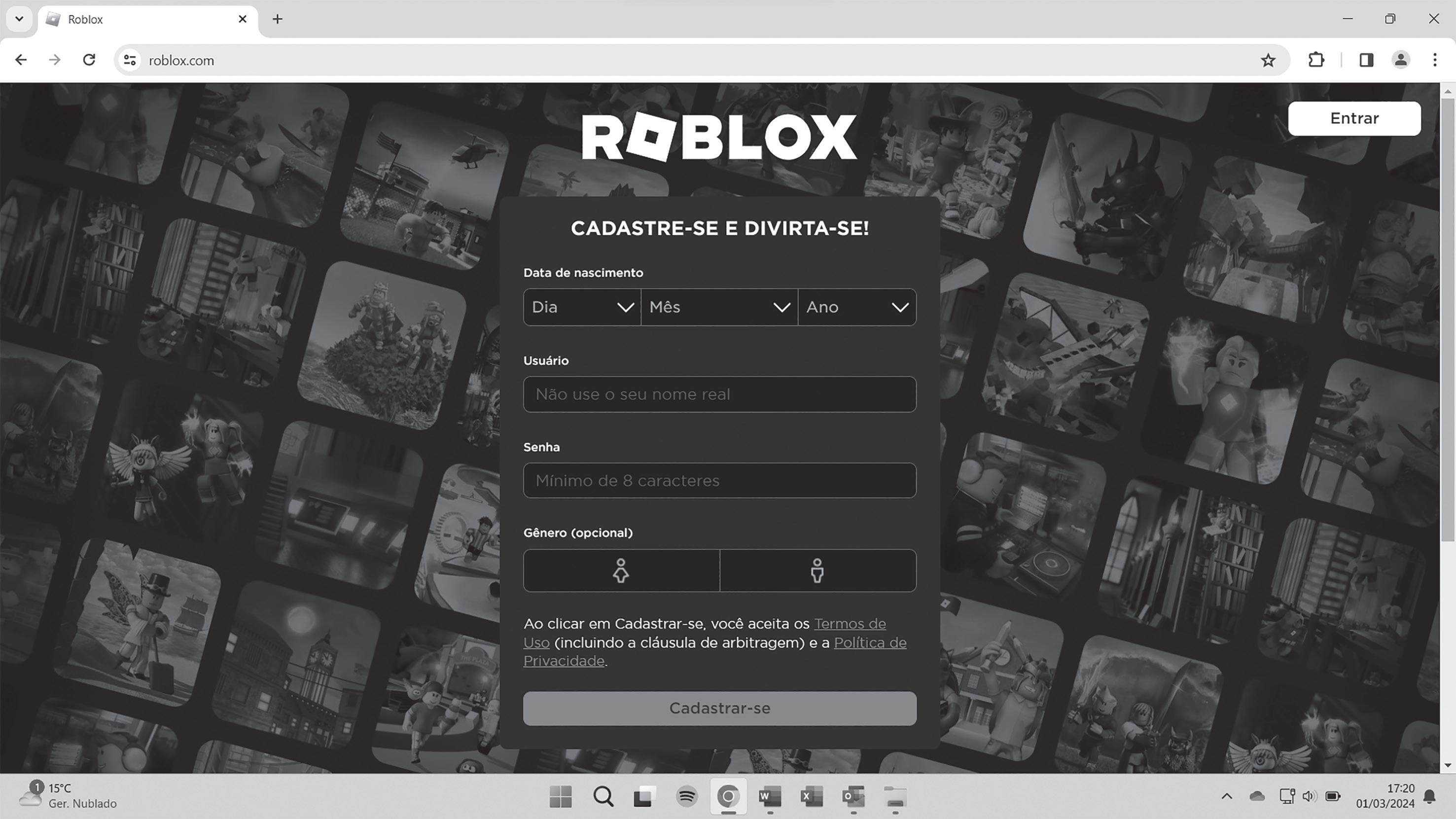The height and width of the screenshot is (819, 1456).
Task: Click the Chrome profile avatar icon
Action: 1400,60
